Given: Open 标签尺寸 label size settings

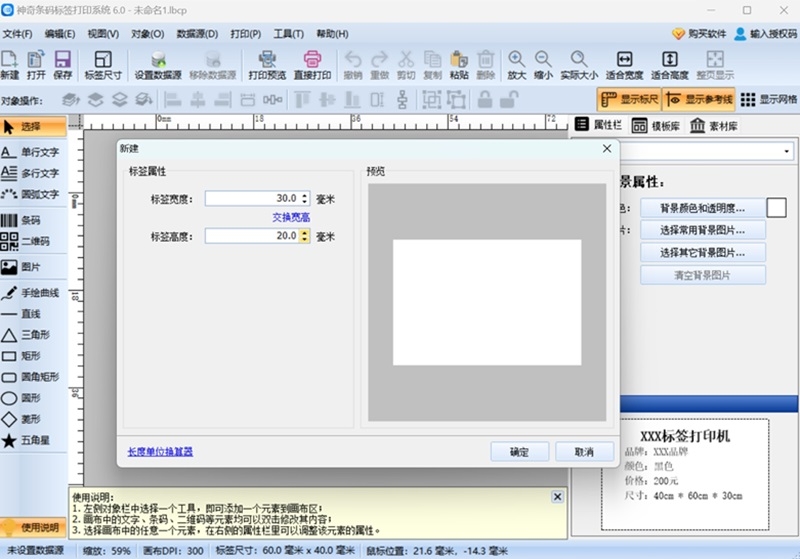Looking at the screenshot, I should click(103, 65).
